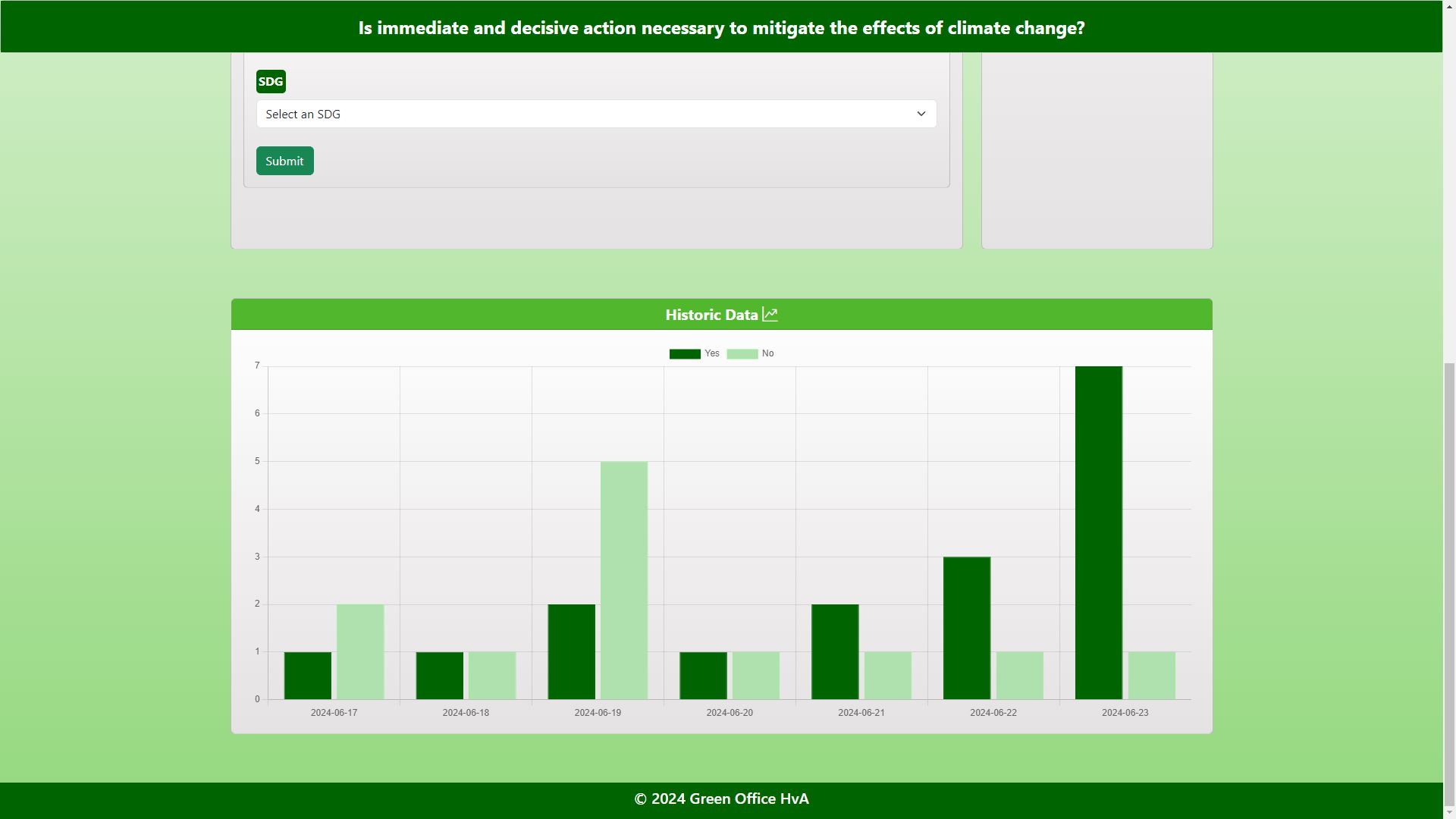The image size is (1456, 819).
Task: Click the tall Yes bar for 2024-06-23
Action: pyautogui.click(x=1098, y=531)
